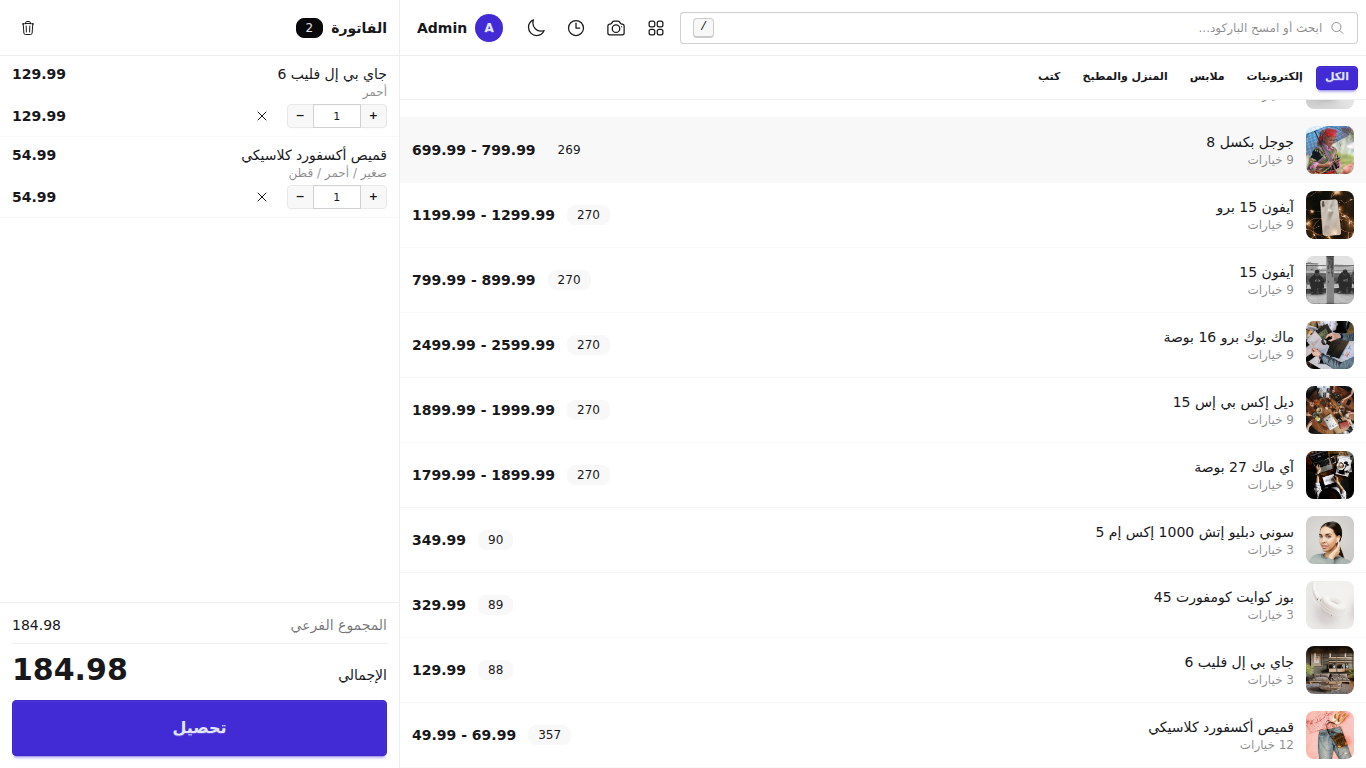This screenshot has height=768, width=1366.
Task: Click stock badge 88
Action: coord(496,670)
